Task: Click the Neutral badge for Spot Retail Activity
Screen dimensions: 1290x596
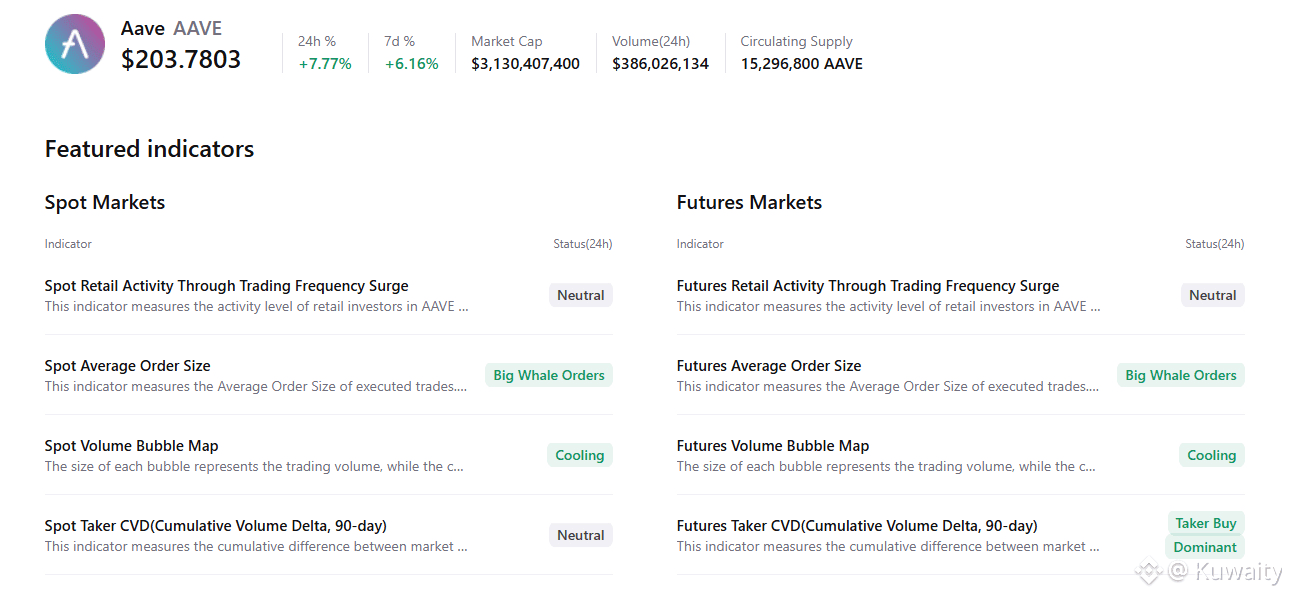Action: click(580, 295)
